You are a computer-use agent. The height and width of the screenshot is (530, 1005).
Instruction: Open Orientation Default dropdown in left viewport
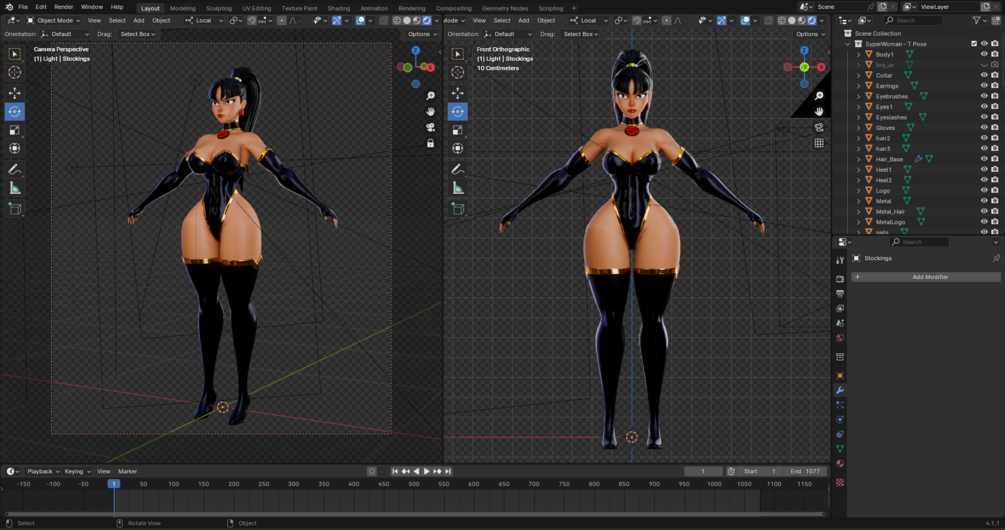pos(64,34)
